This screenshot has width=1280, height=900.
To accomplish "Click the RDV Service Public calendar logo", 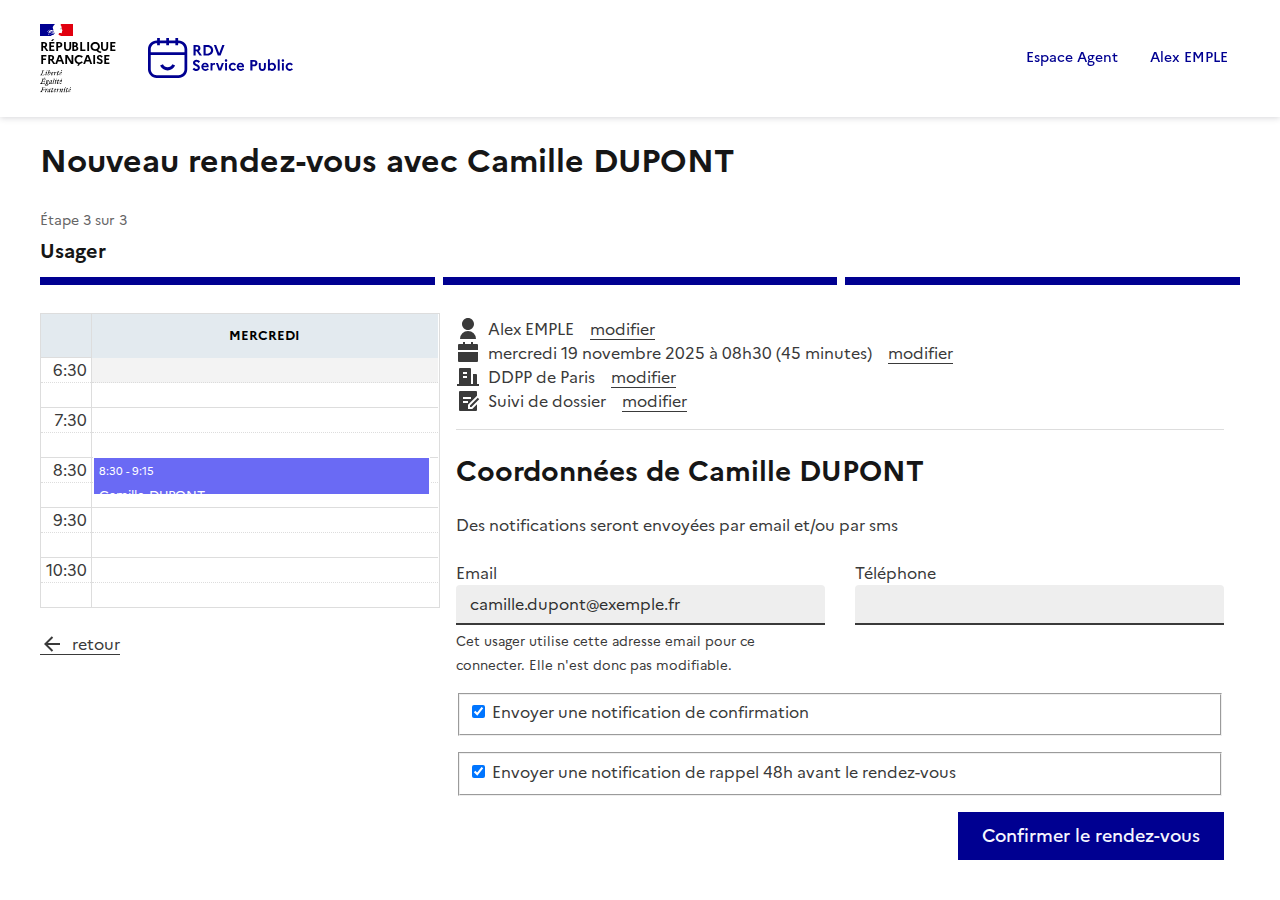I will (x=167, y=58).
